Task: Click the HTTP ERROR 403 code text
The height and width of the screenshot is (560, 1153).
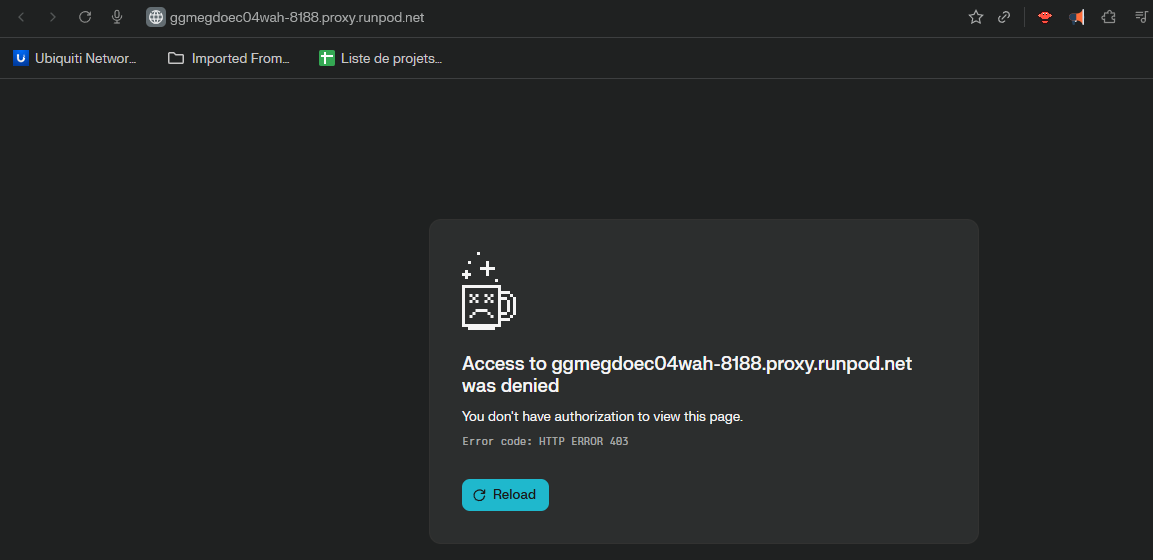Action: (545, 441)
